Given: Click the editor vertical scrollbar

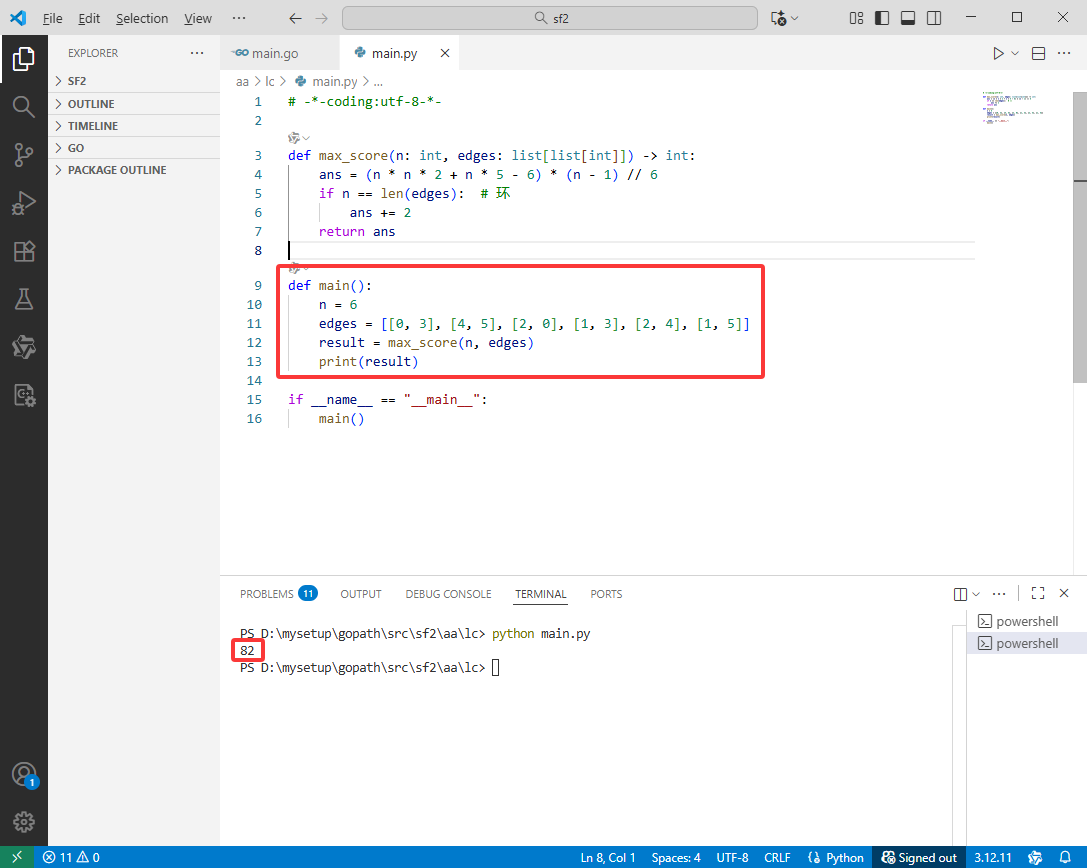Looking at the screenshot, I should point(1079,237).
